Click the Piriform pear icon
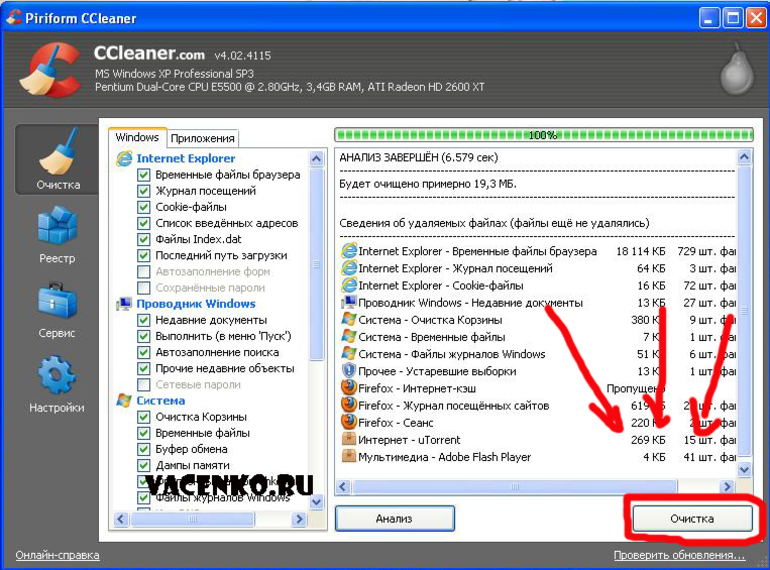770x570 pixels. [737, 69]
